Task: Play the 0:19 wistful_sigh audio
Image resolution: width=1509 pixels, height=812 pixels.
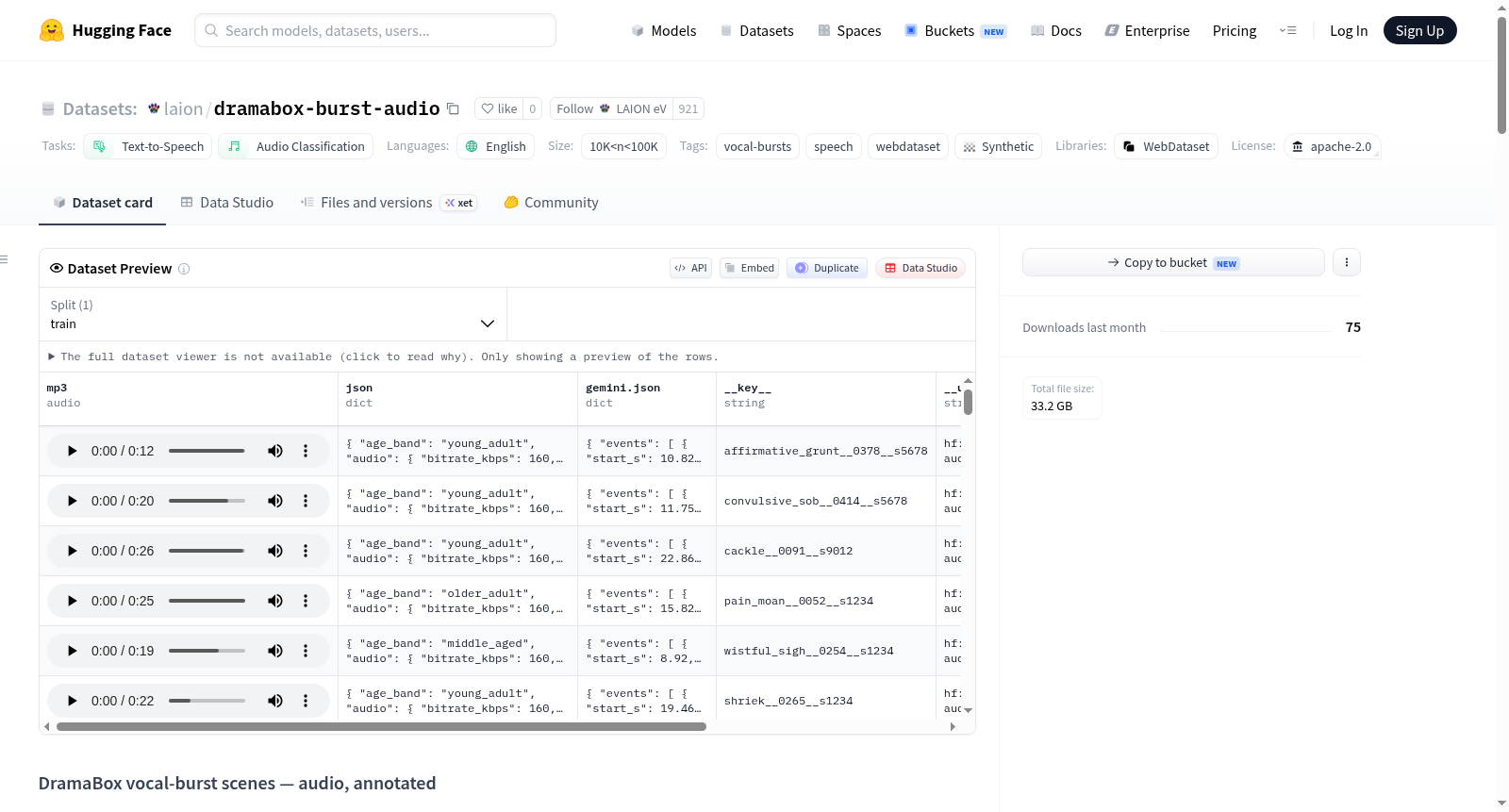Action: (x=72, y=651)
